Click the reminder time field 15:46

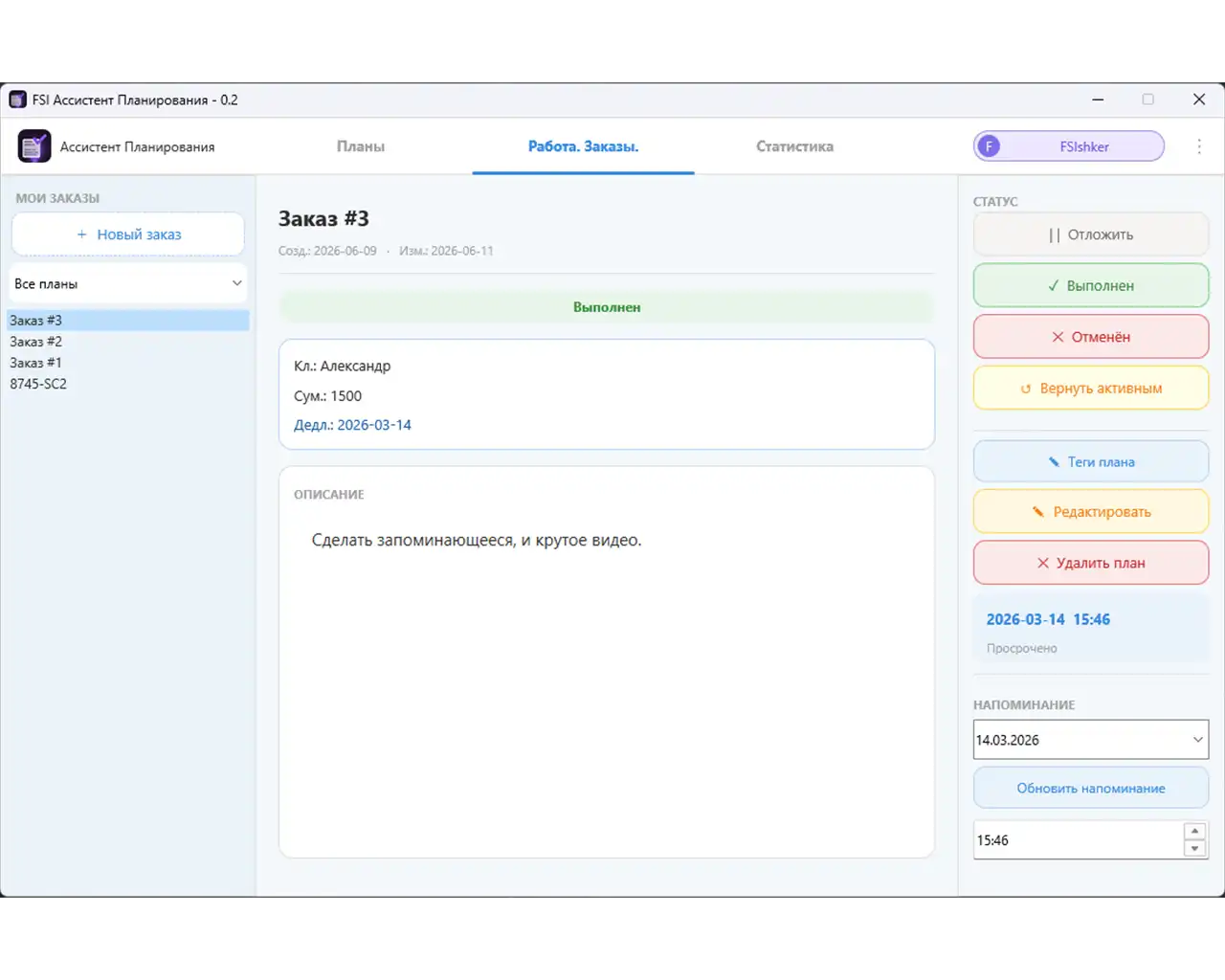[x=1078, y=840]
